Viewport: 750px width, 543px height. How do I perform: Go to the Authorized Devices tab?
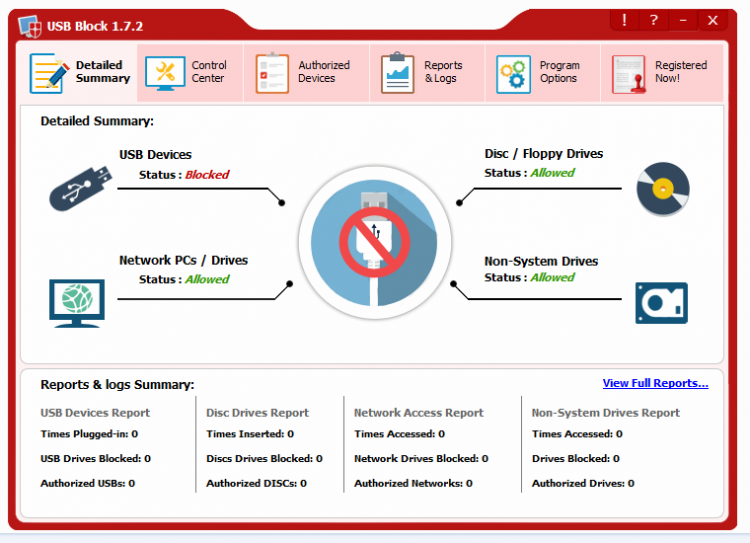(x=307, y=73)
